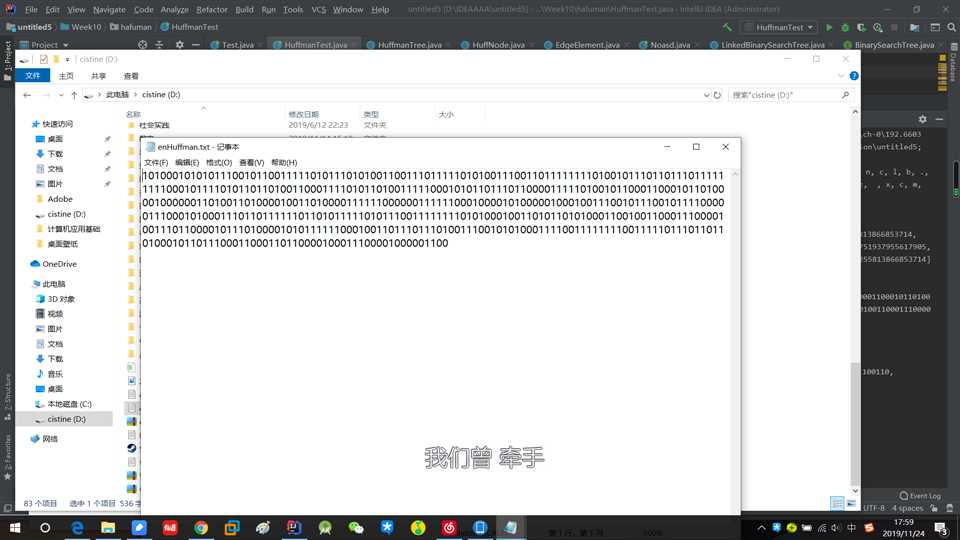Open Explorer 查看 ribbon tab

131,76
